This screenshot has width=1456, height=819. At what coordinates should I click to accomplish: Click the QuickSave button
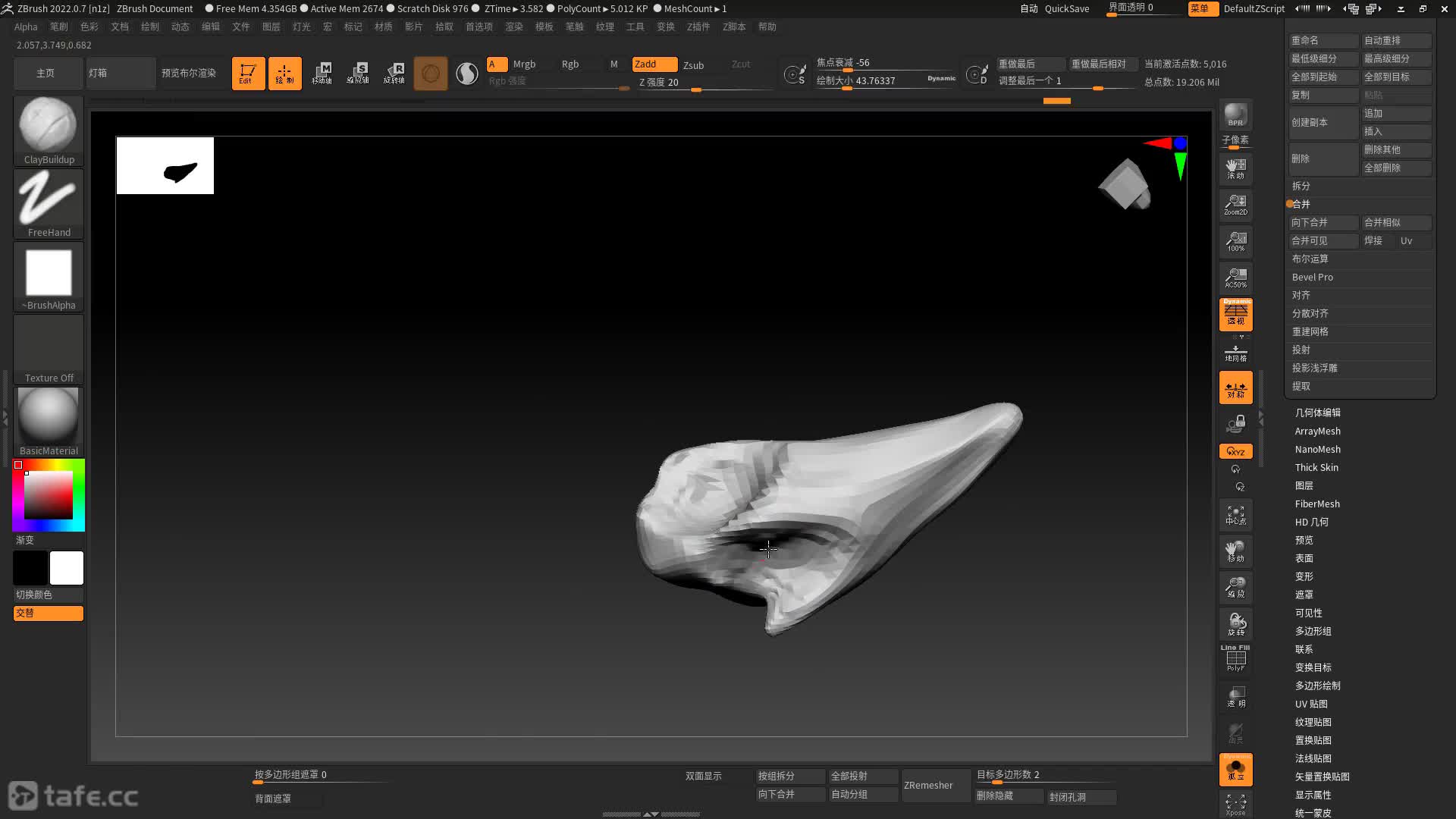(1066, 8)
